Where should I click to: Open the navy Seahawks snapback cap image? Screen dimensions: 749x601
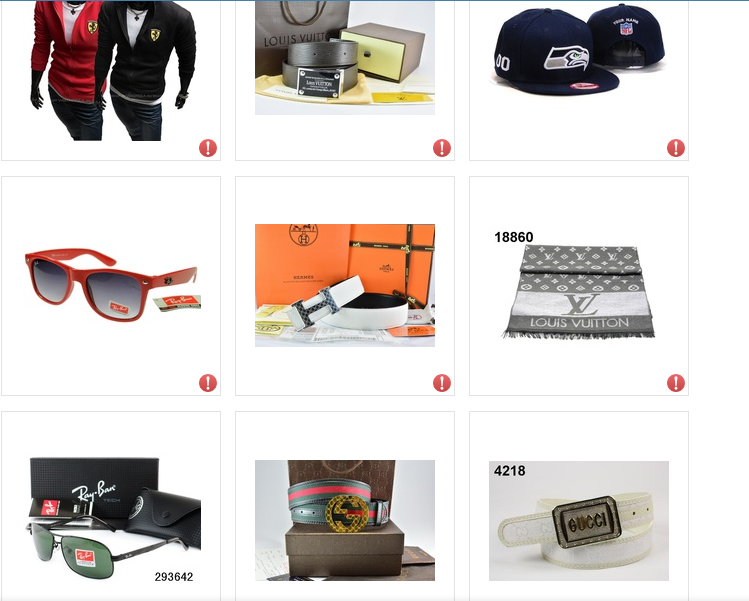click(x=578, y=49)
